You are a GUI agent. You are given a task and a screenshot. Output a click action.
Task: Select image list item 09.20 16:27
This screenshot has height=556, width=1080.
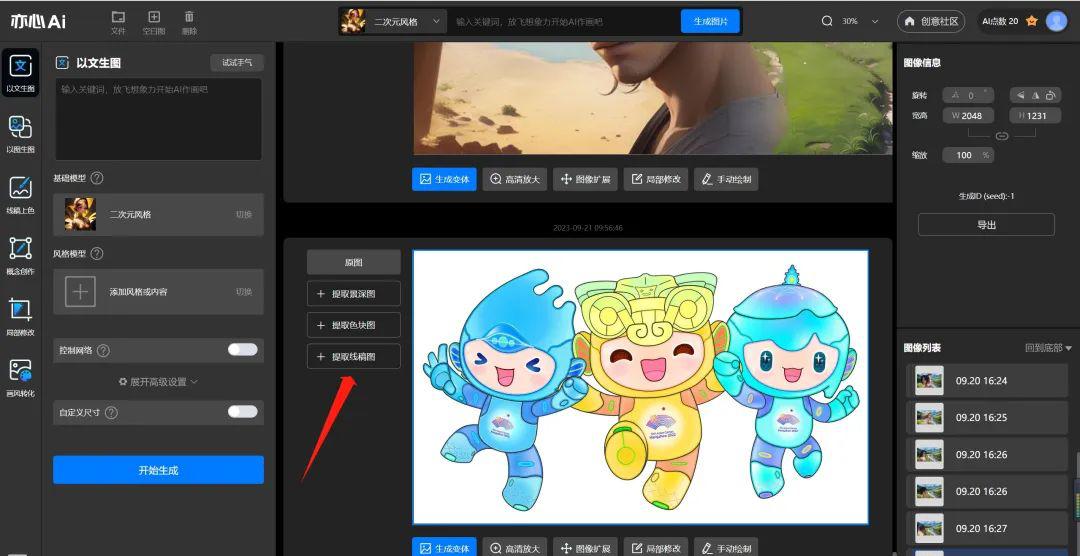tap(986, 528)
